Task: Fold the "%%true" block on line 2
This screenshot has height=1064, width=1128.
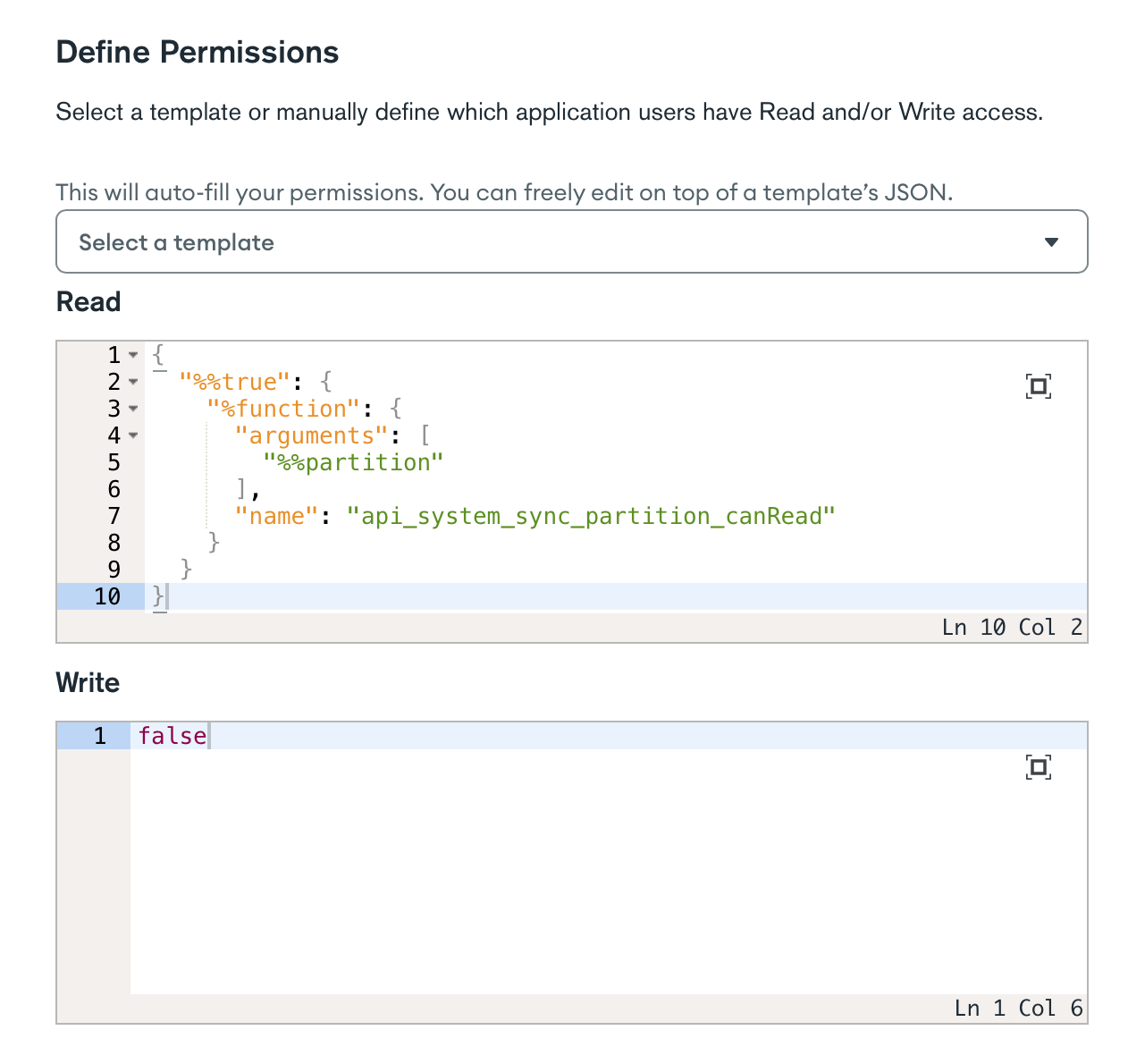Action: click(x=133, y=382)
